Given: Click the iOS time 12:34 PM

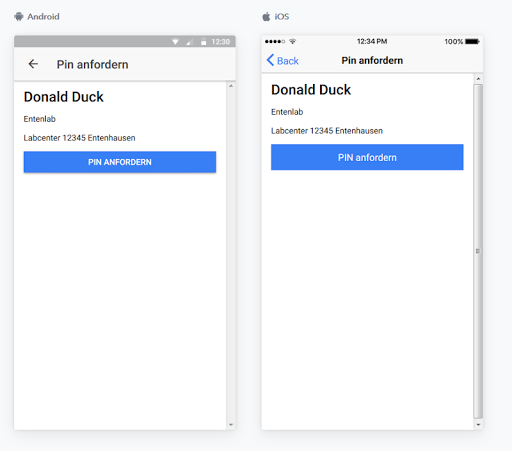Looking at the screenshot, I should click(x=372, y=41).
